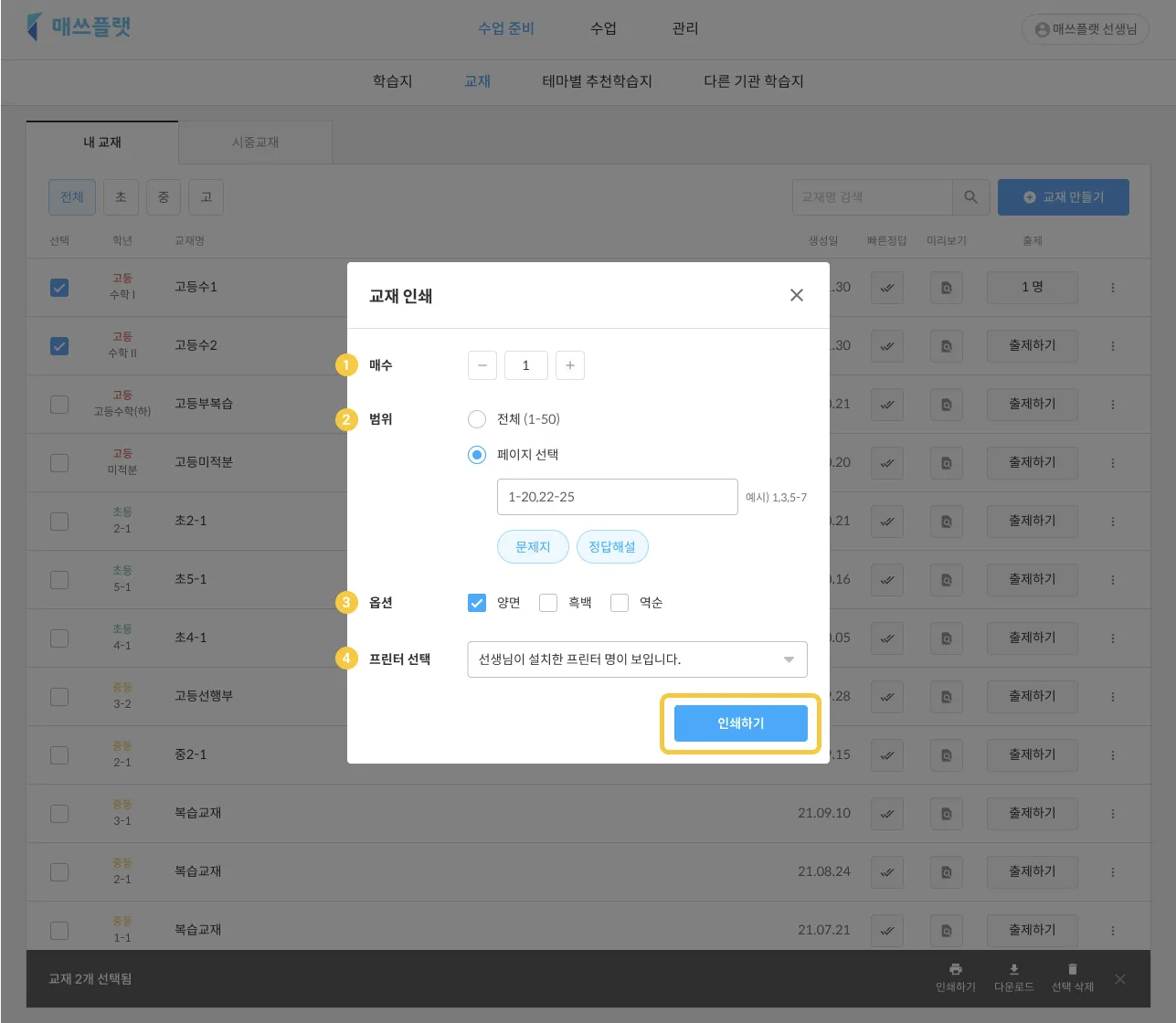
Task: Click 출제하기 for 고등수2
Action: coord(1033,346)
